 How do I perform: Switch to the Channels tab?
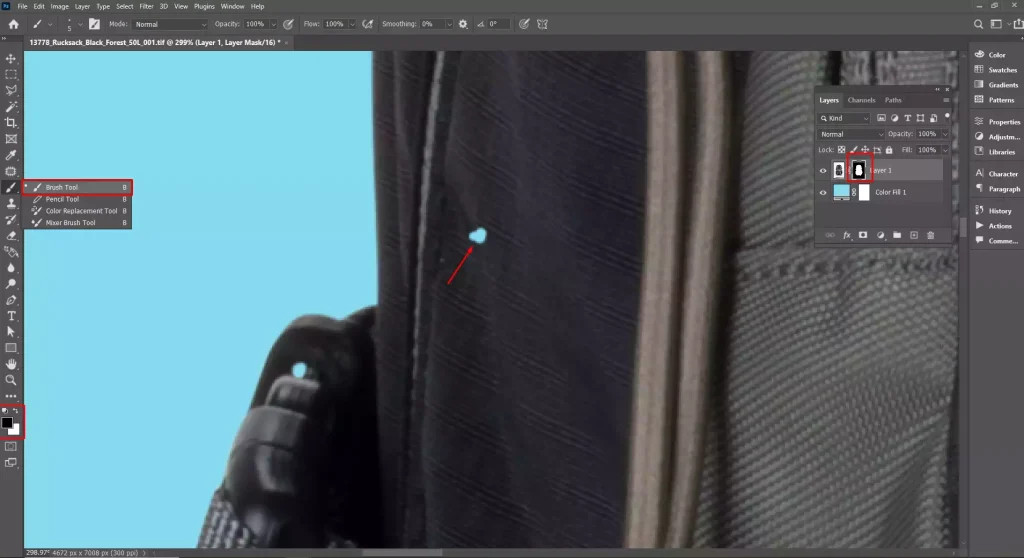pyautogui.click(x=861, y=100)
